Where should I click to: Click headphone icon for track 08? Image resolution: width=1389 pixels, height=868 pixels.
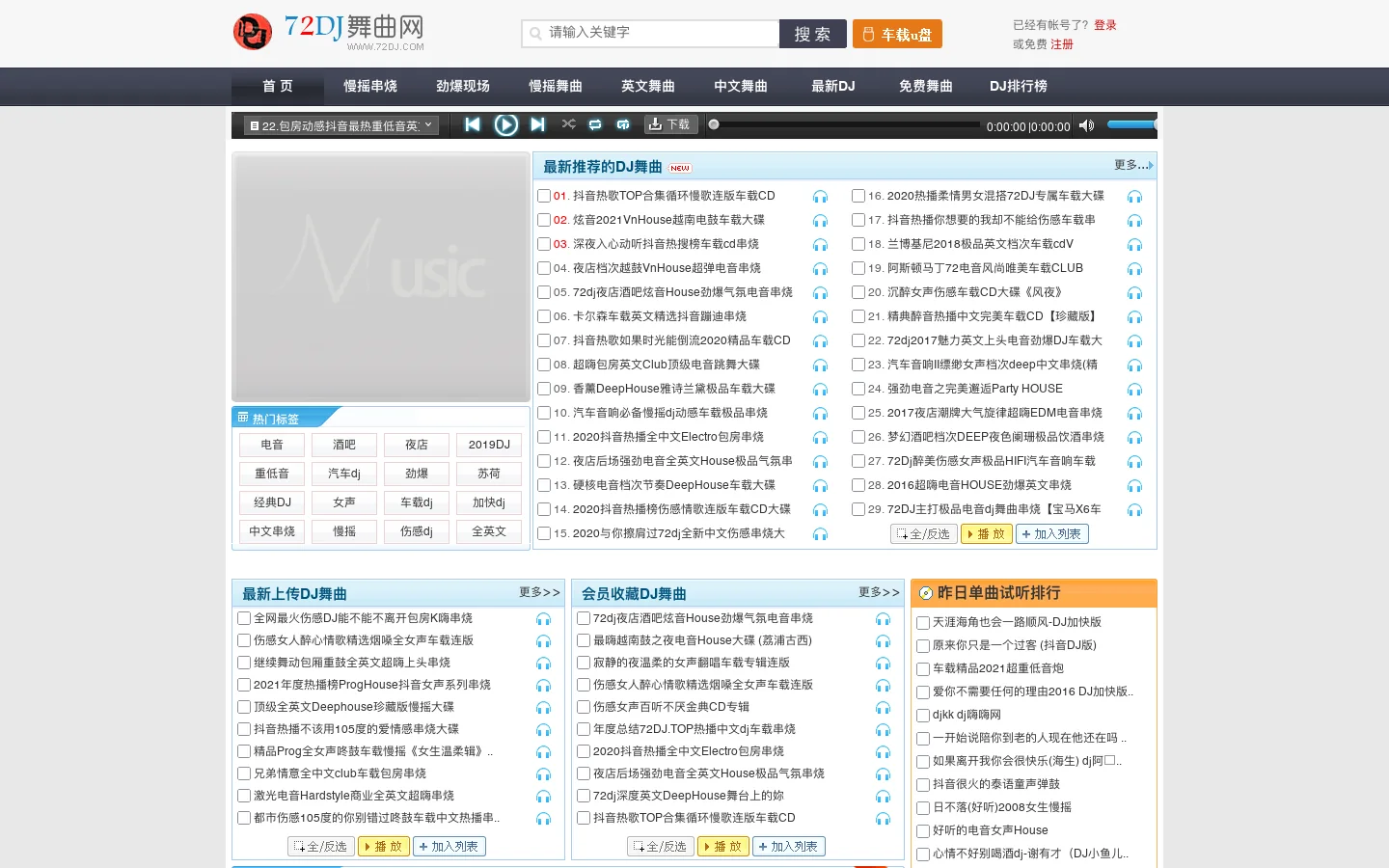(x=820, y=366)
